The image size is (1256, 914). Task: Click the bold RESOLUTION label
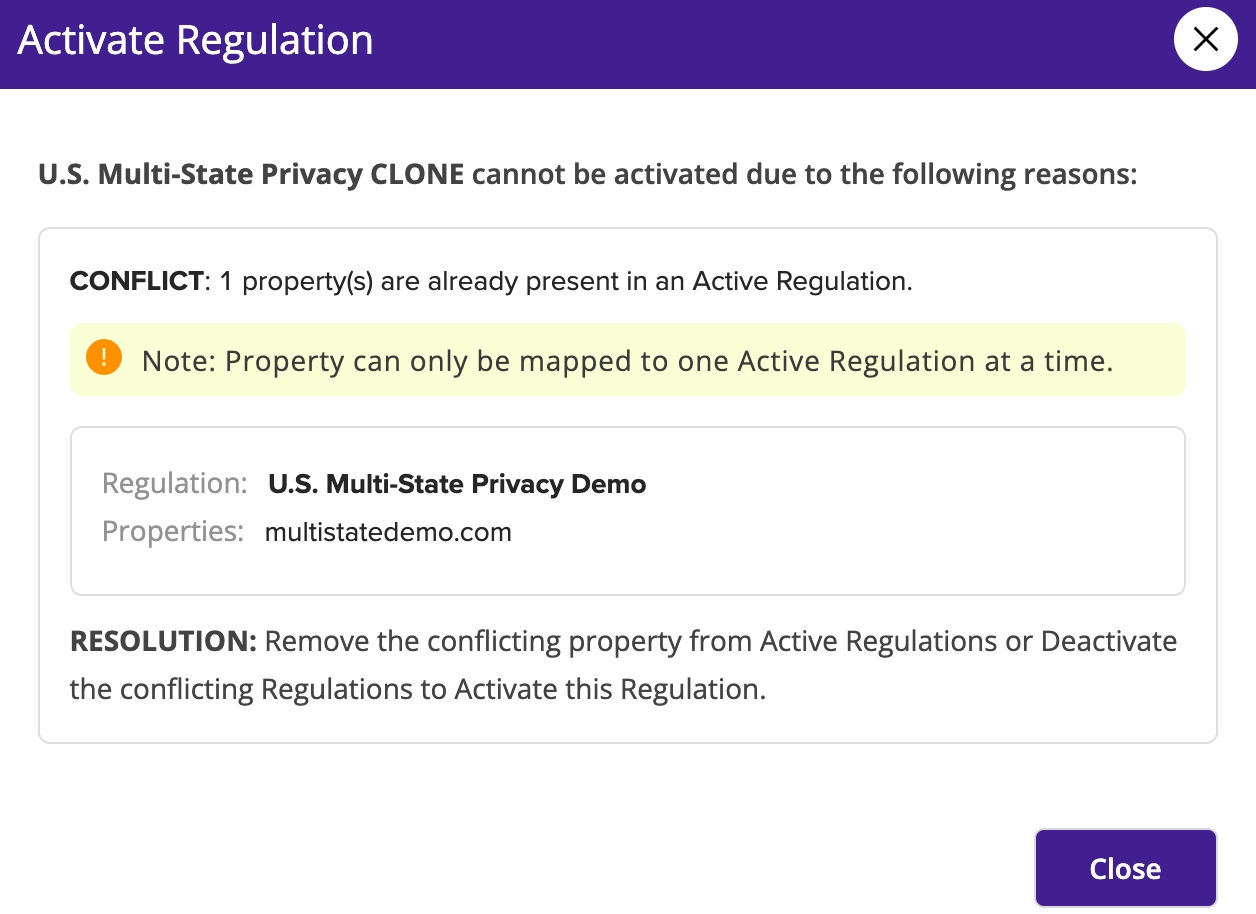(x=163, y=641)
